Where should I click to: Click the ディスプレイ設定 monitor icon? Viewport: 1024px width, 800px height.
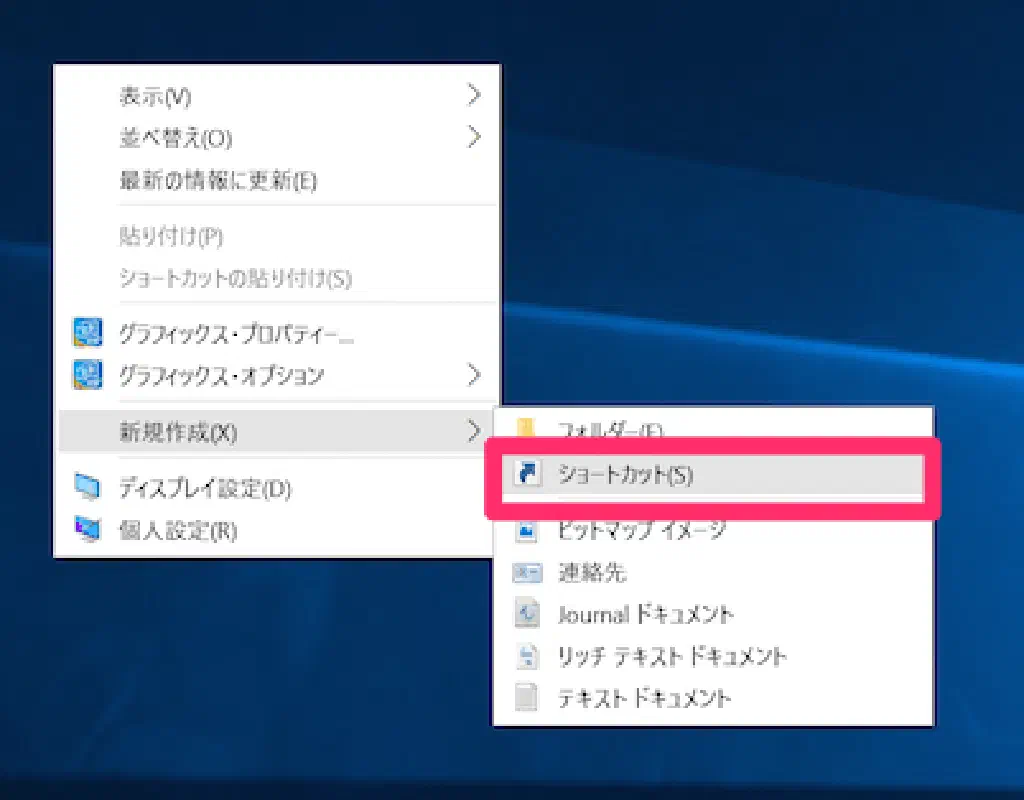coord(88,488)
